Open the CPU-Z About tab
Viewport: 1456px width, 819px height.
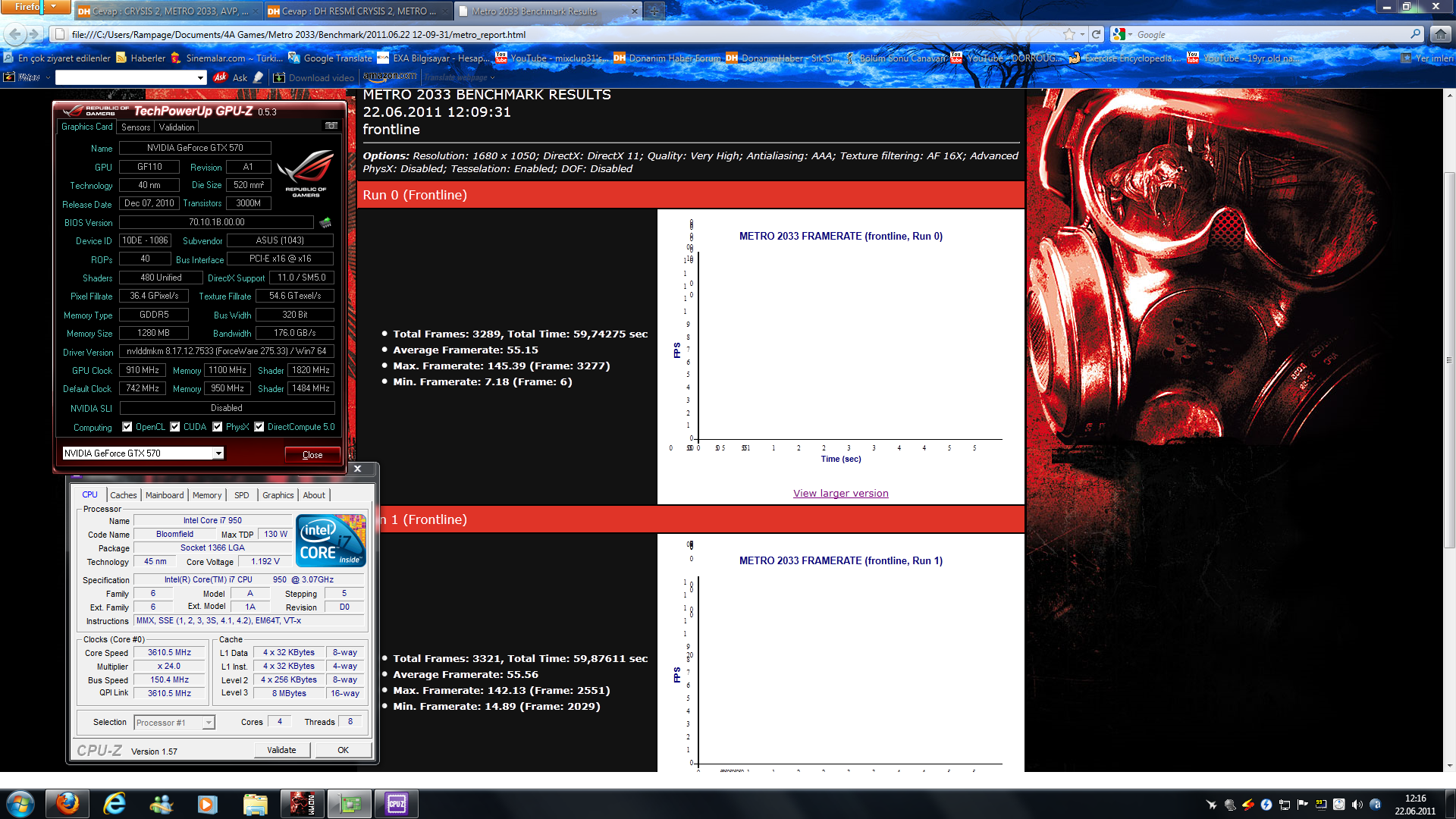pos(314,495)
